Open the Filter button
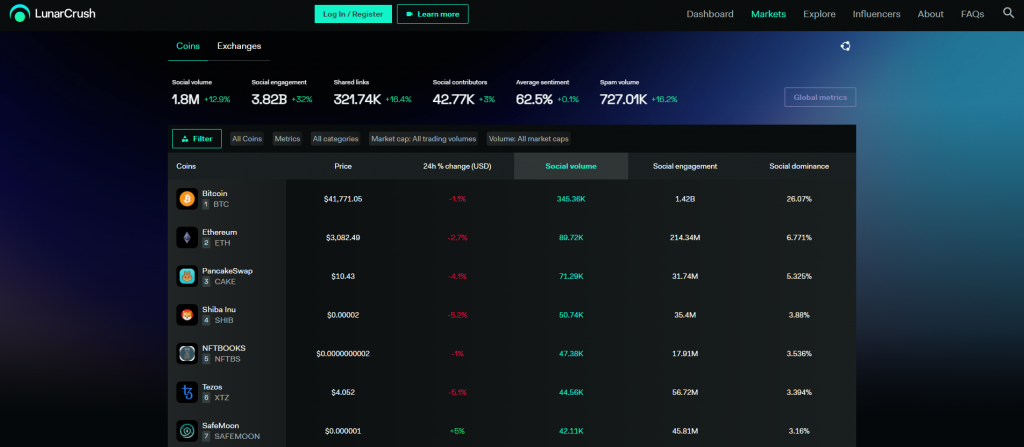Image resolution: width=1024 pixels, height=447 pixels. (197, 139)
